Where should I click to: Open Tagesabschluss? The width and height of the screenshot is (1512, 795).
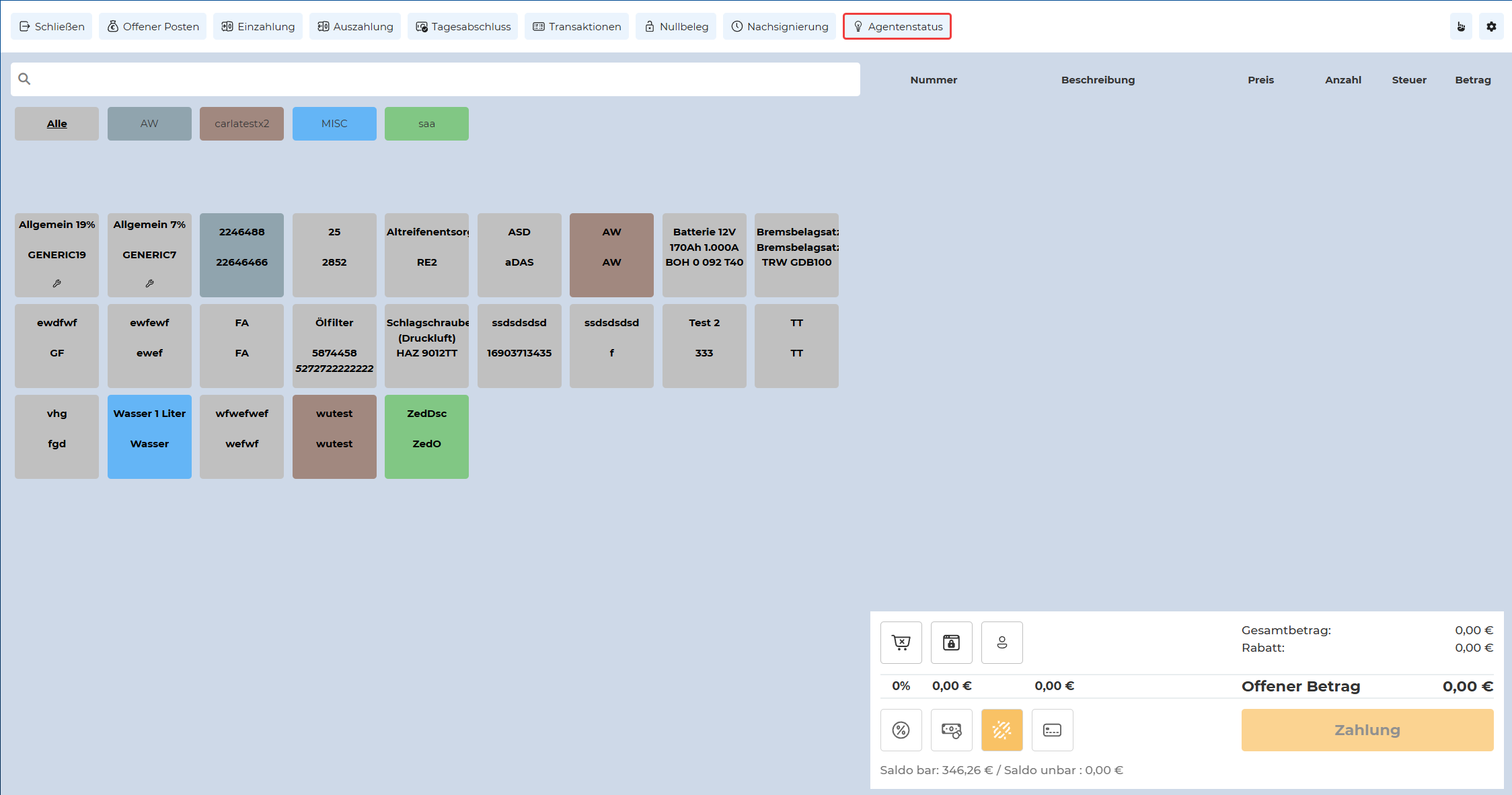tap(463, 26)
